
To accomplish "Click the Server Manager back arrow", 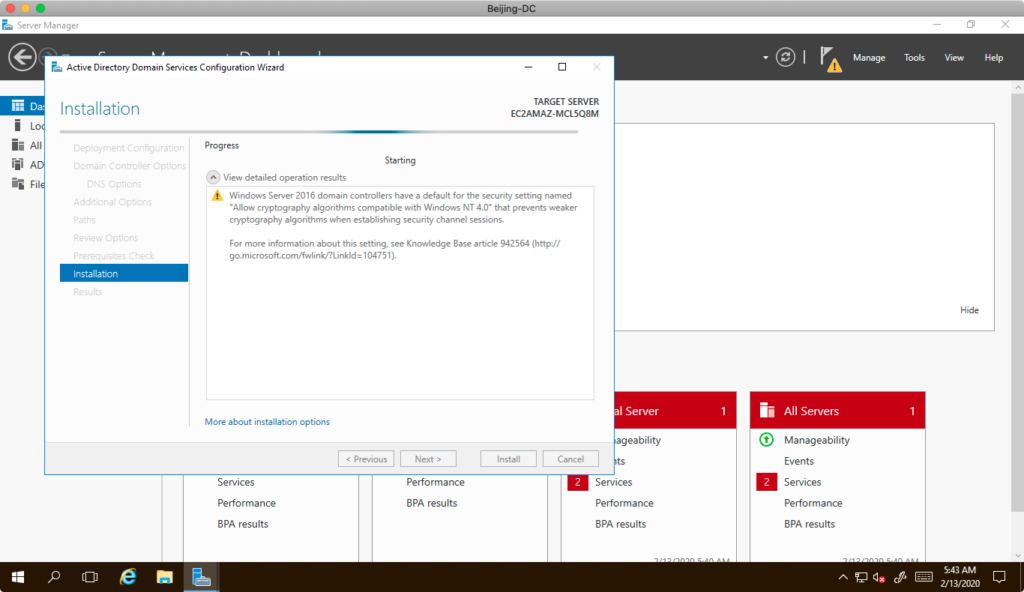I will pyautogui.click(x=22, y=57).
